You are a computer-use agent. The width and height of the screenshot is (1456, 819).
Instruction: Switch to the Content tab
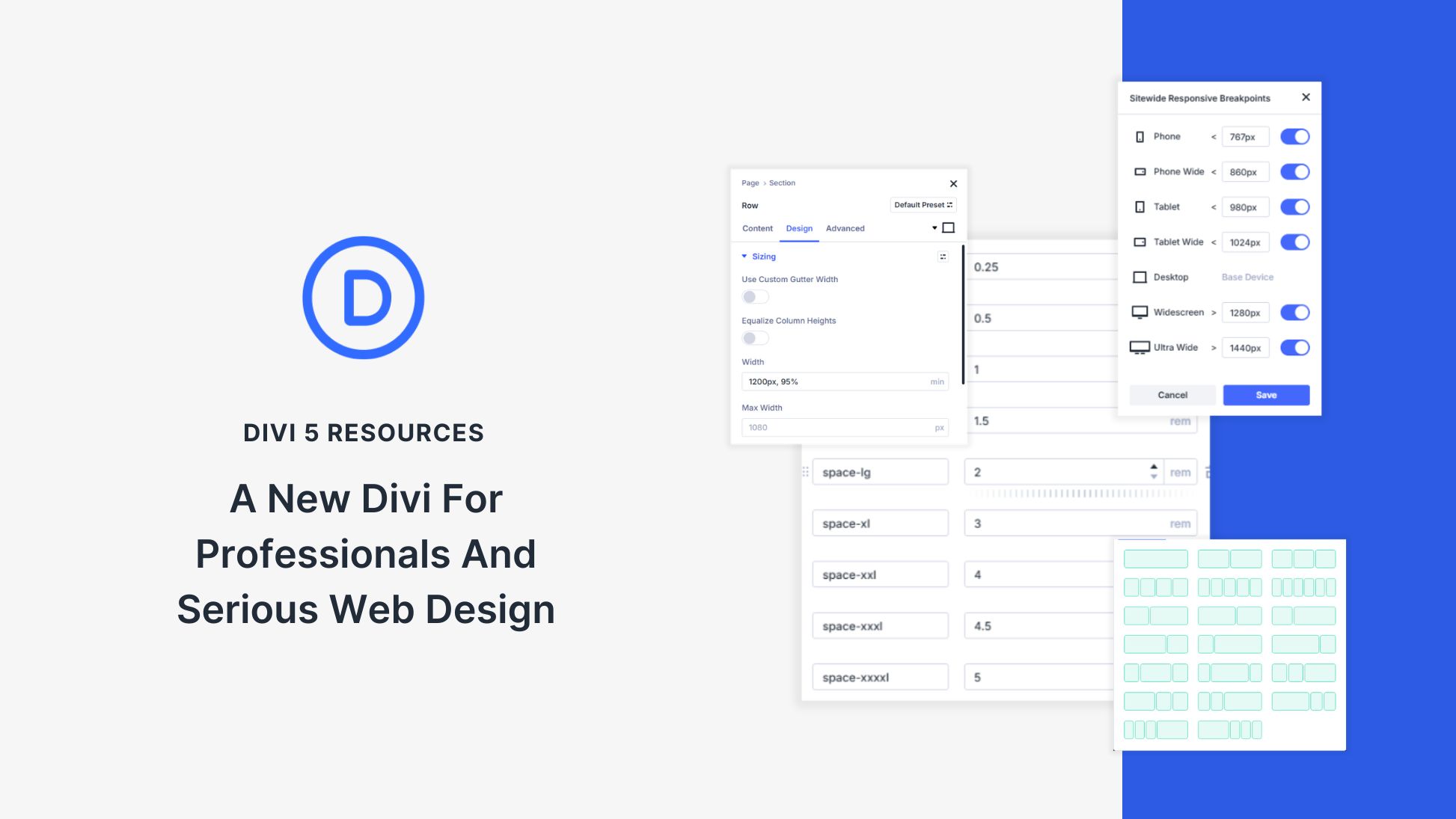coord(757,229)
